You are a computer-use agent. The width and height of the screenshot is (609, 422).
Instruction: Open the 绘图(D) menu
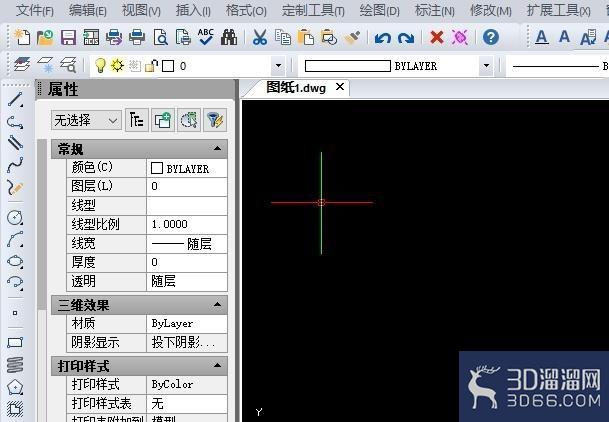379,10
